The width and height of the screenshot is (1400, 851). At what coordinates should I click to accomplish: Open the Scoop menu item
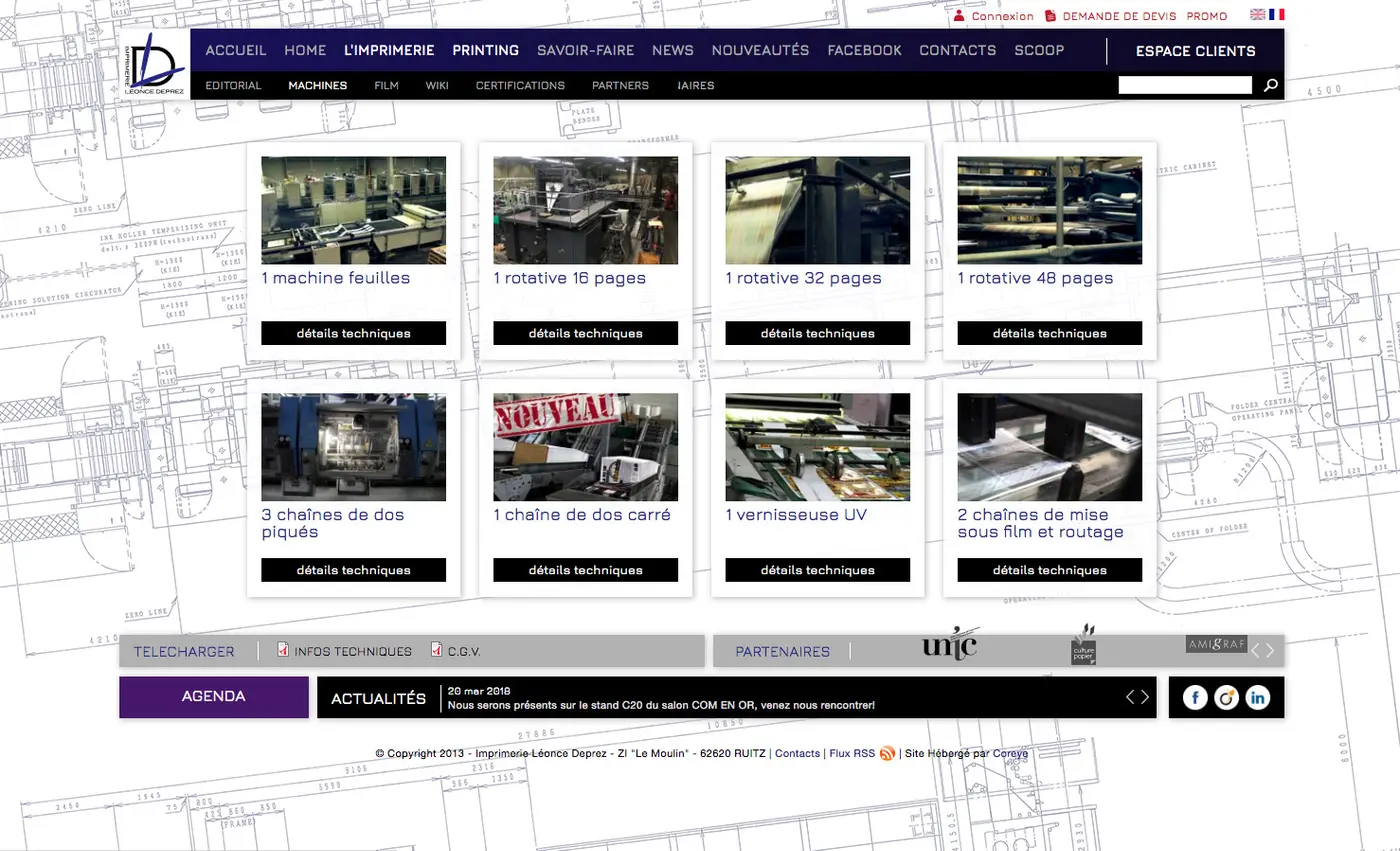click(x=1039, y=50)
